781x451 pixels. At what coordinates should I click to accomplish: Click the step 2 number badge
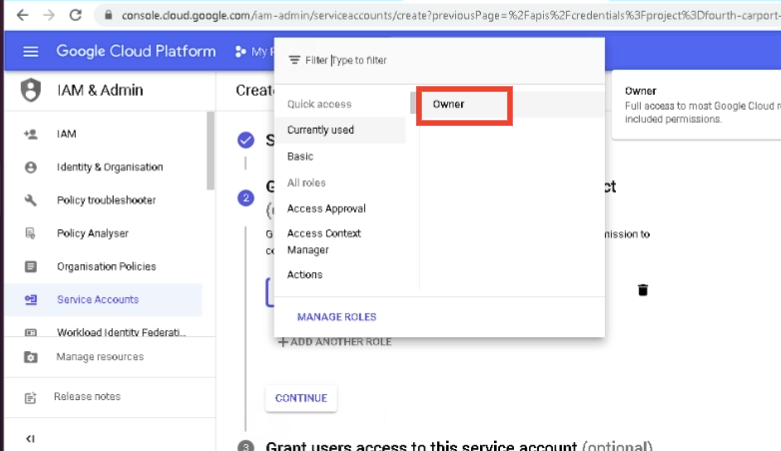pos(246,198)
